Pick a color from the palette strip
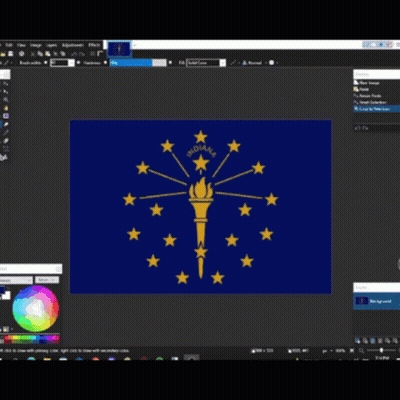 pos(32,339)
